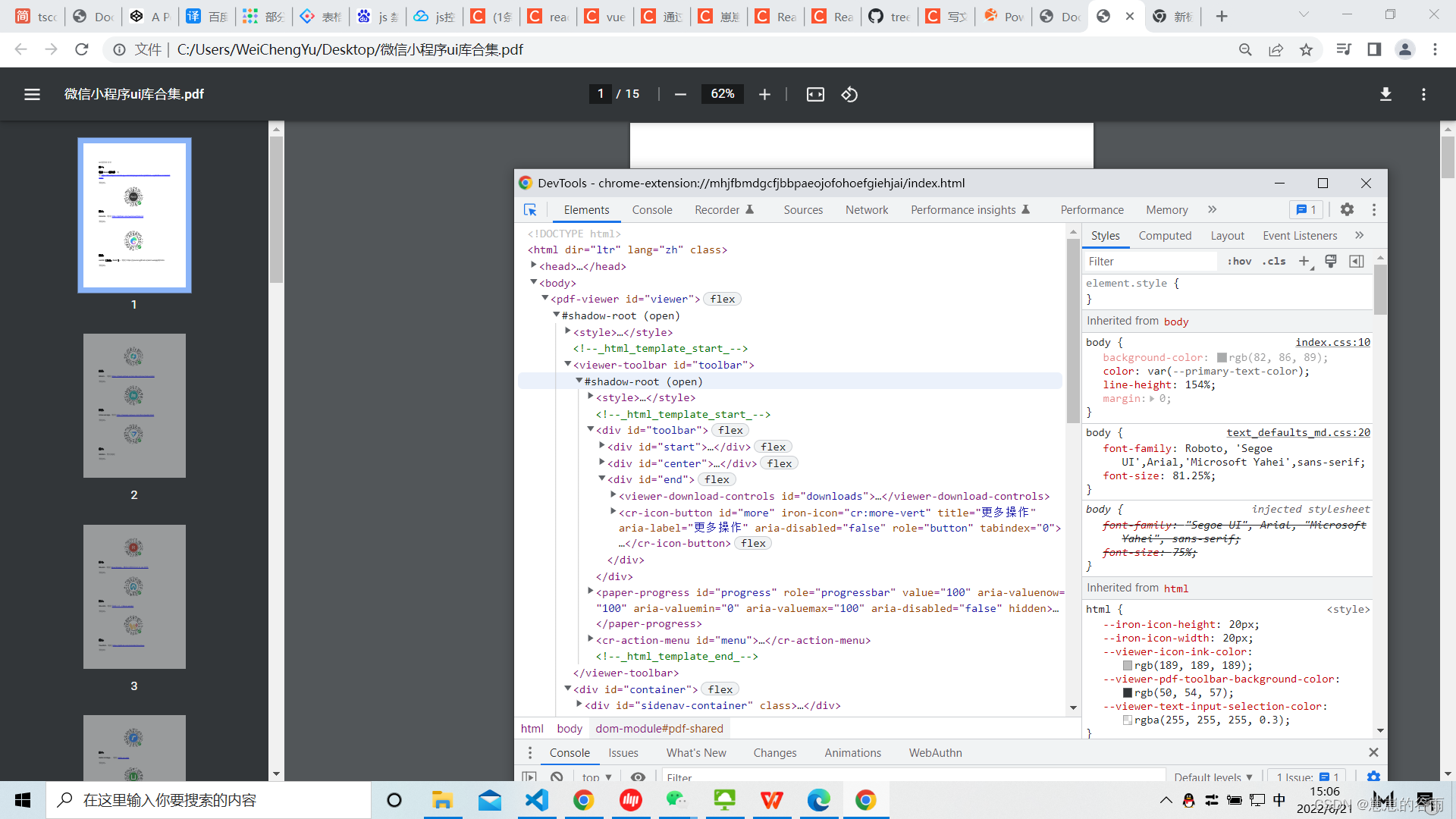The image size is (1456, 819).
Task: Zoom out the PDF with the minus icon
Action: coord(679,94)
